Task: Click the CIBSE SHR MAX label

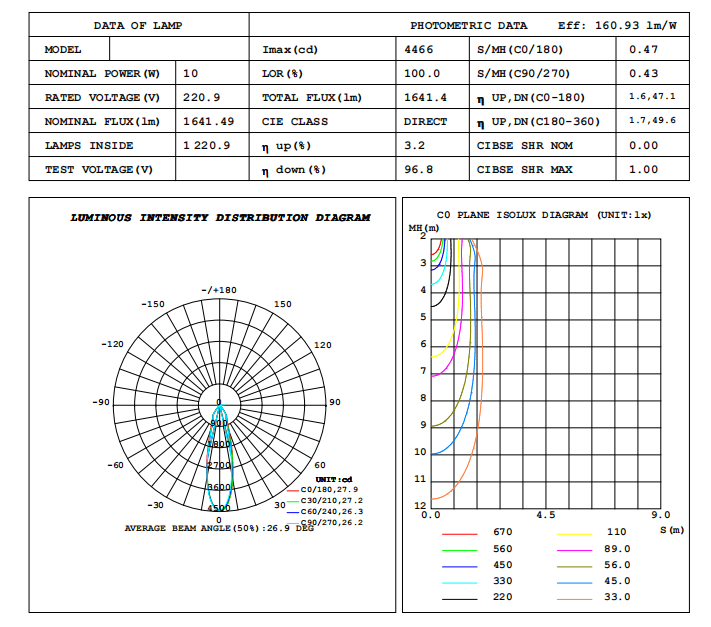Action: (525, 170)
